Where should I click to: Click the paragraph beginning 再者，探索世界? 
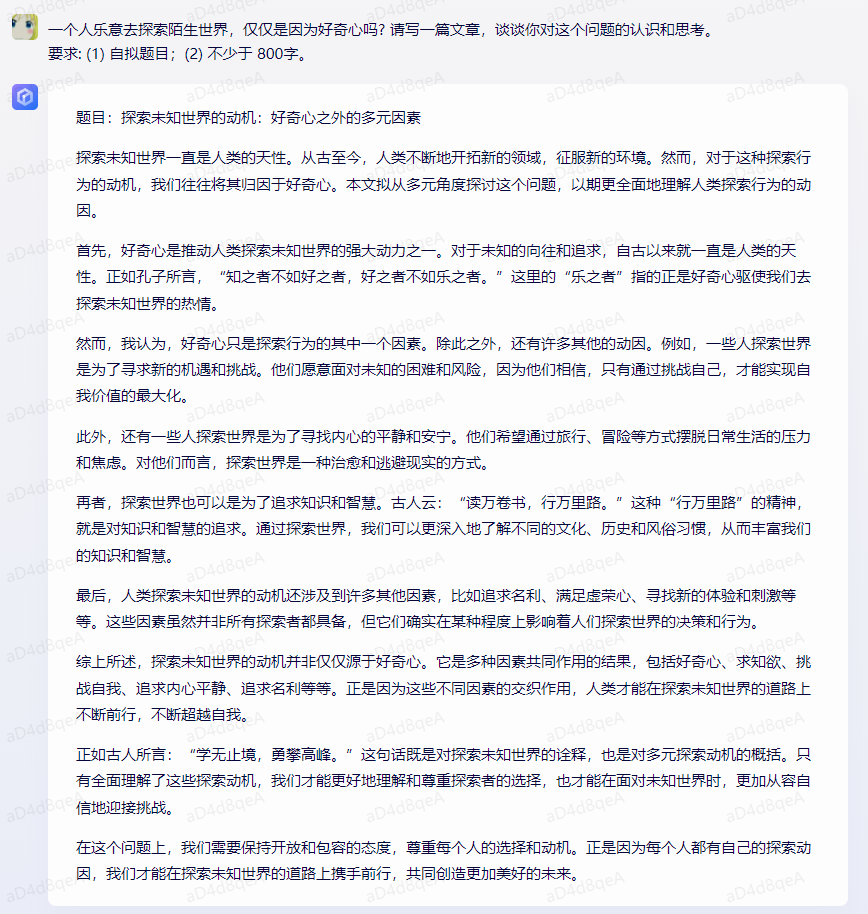tap(443, 529)
